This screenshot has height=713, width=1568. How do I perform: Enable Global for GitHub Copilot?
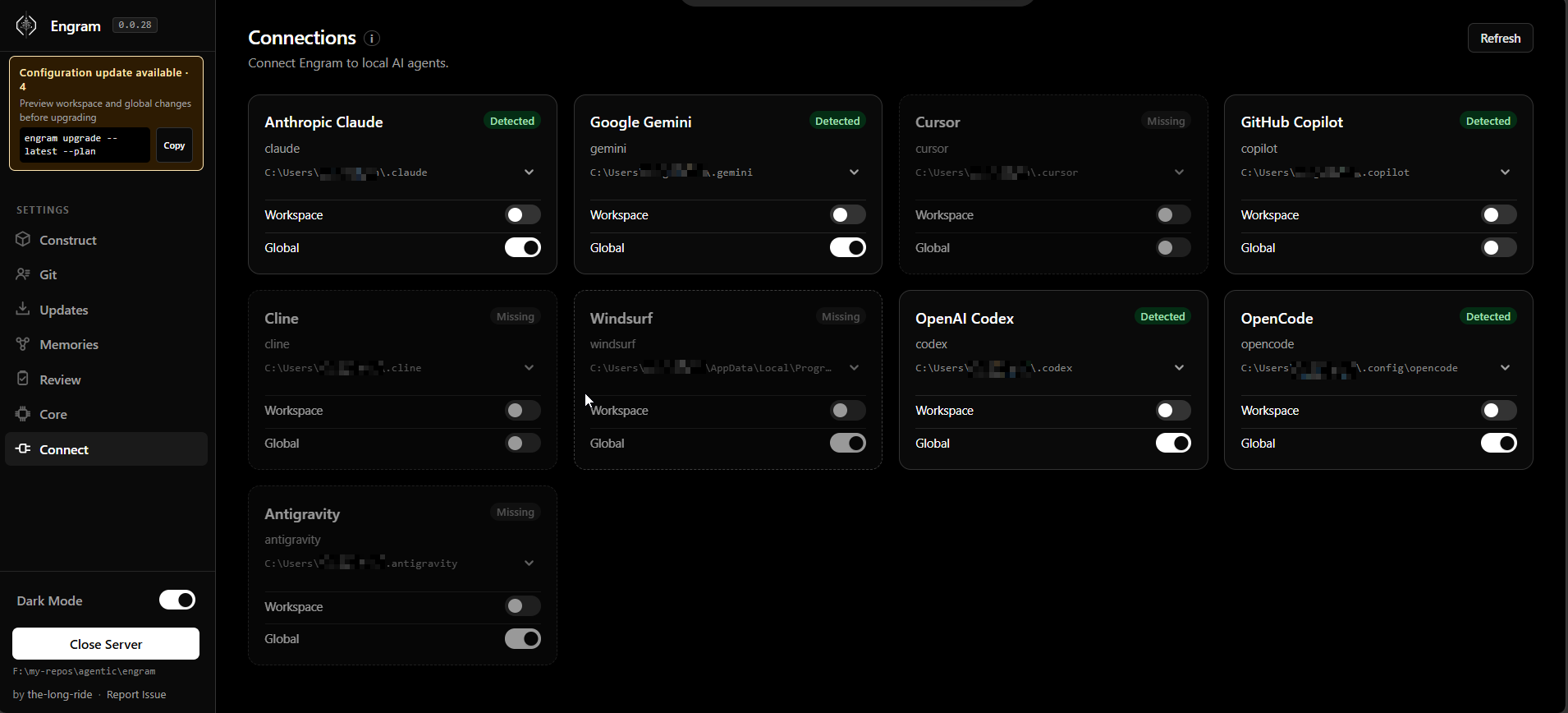click(x=1499, y=247)
